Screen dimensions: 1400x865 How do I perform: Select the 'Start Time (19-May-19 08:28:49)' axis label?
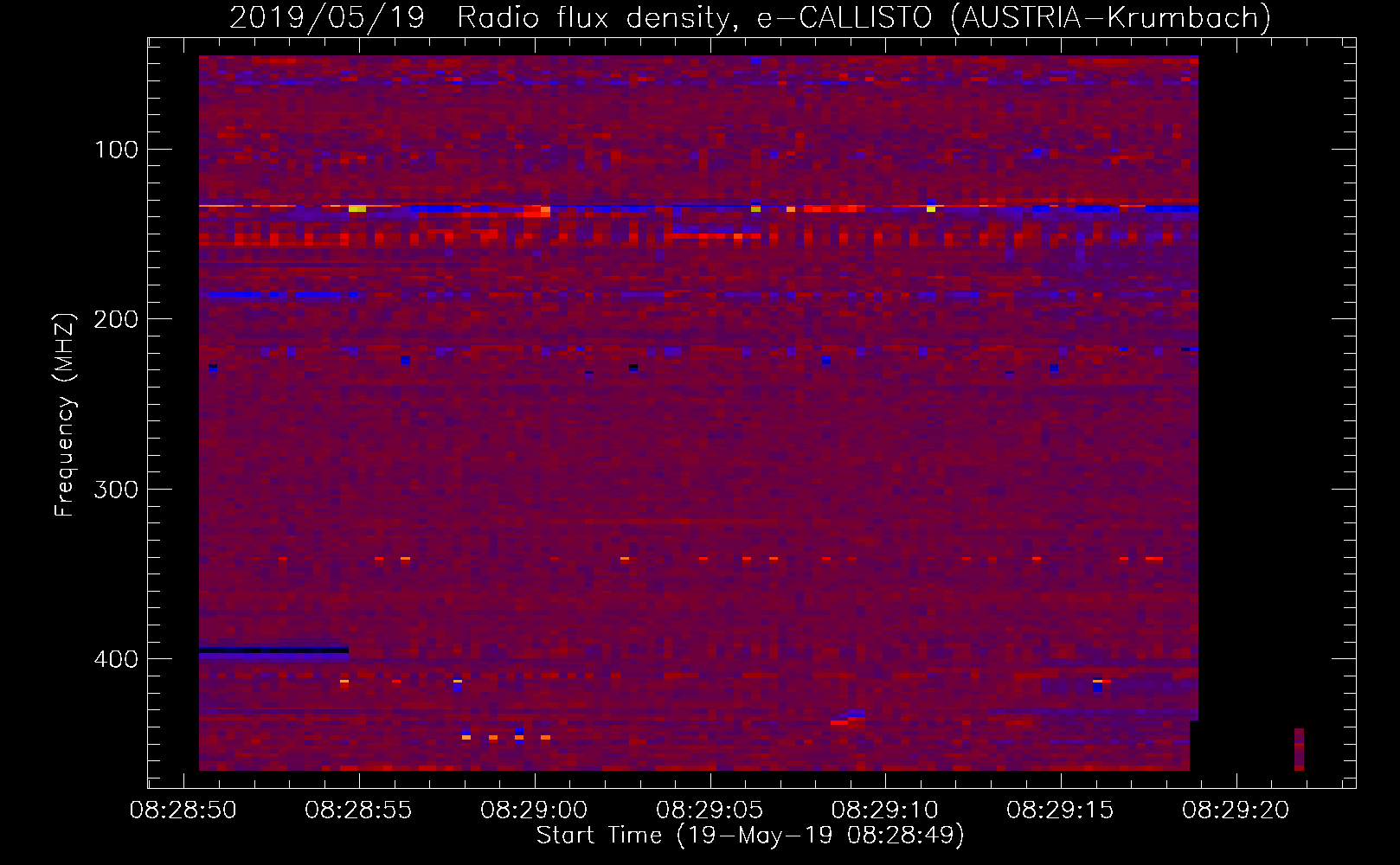(750, 836)
